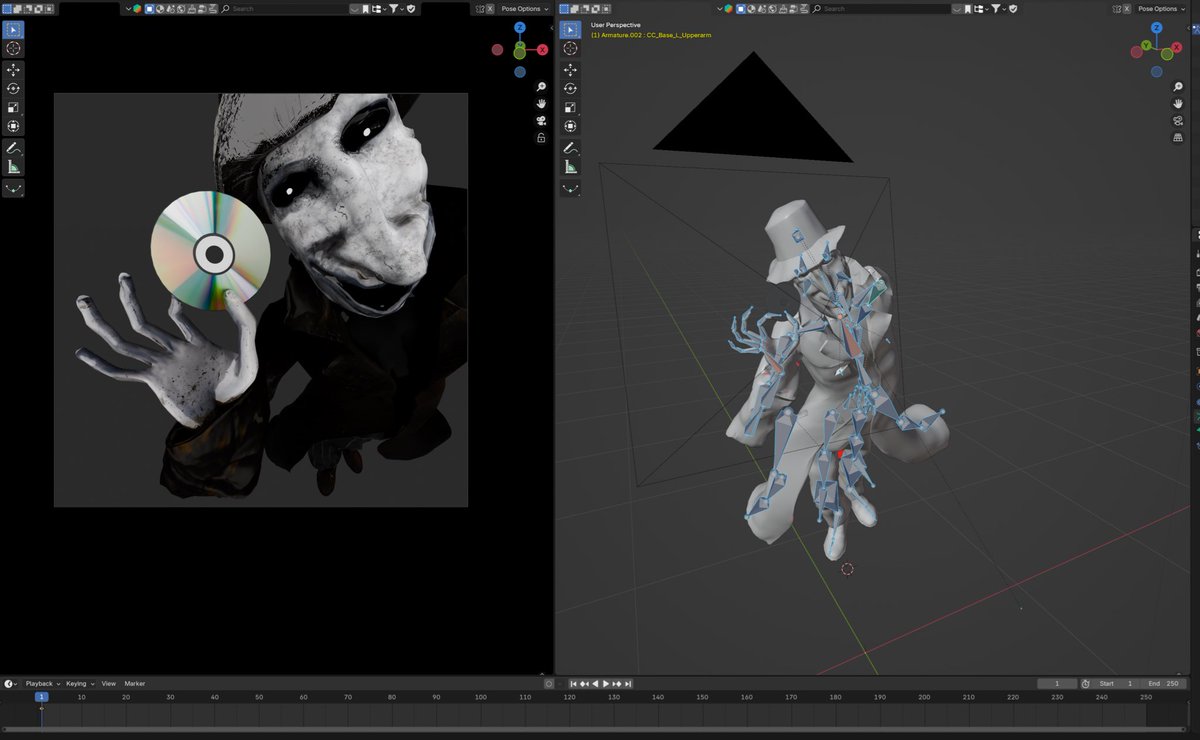Select the Transform tool in the camera-view viewport
The width and height of the screenshot is (1200, 740).
(14, 127)
